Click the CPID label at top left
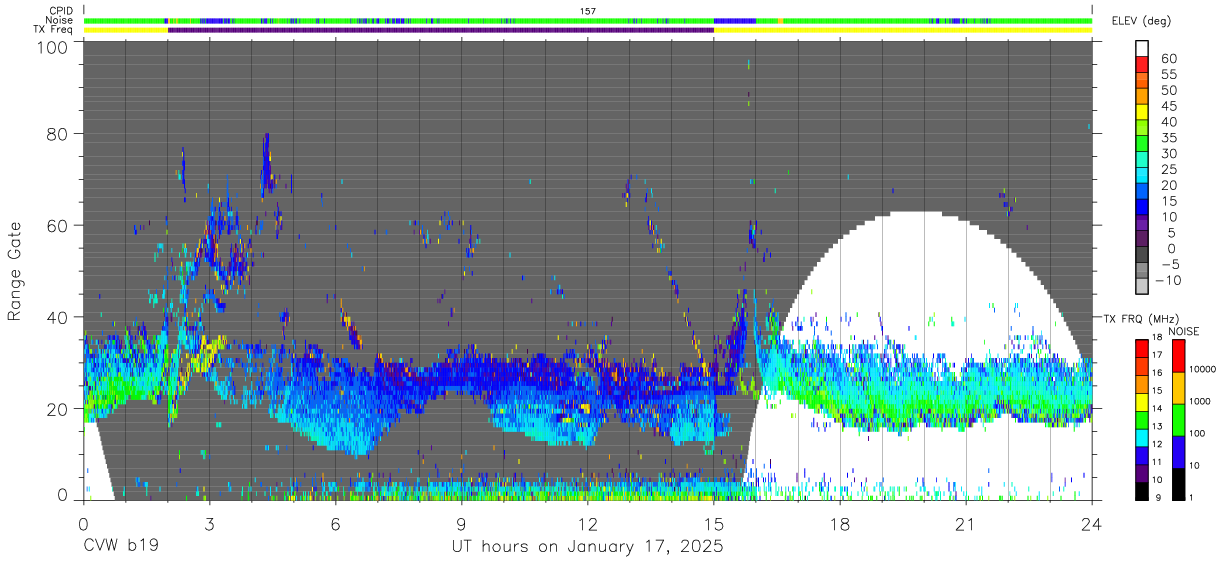The width and height of the screenshot is (1228, 567). coord(60,11)
